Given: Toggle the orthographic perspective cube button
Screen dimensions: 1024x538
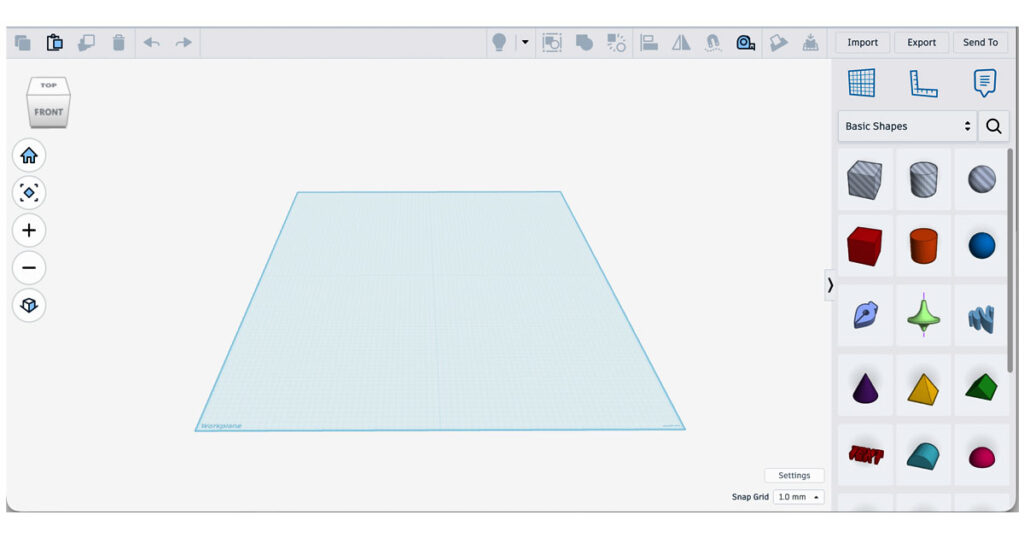Looking at the screenshot, I should 29,305.
